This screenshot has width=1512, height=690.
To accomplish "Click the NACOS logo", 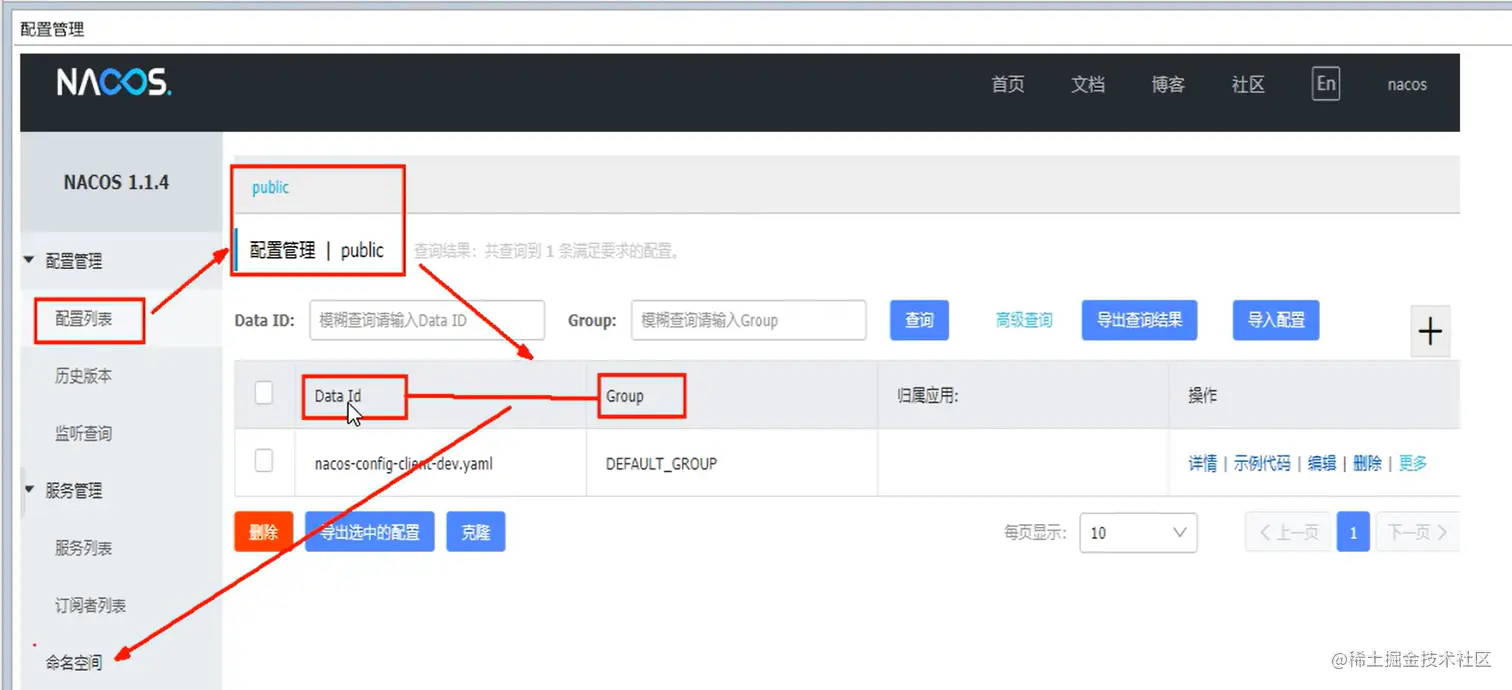I will point(114,83).
